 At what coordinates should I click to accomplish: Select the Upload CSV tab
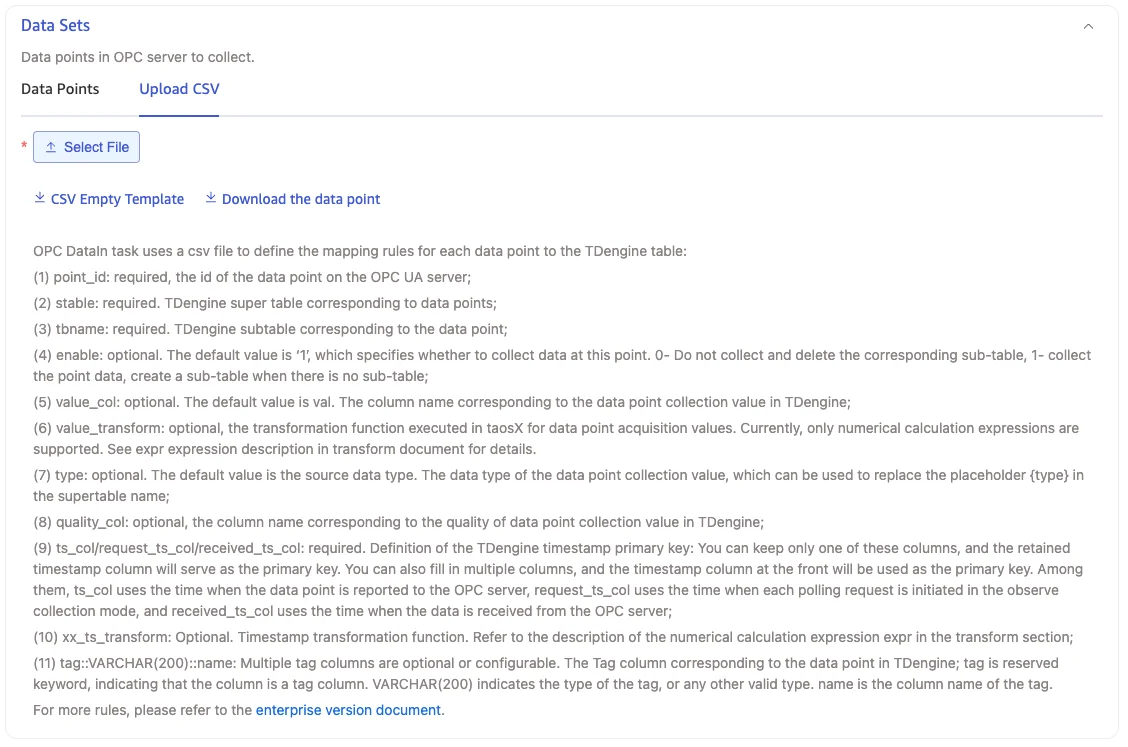[x=179, y=89]
